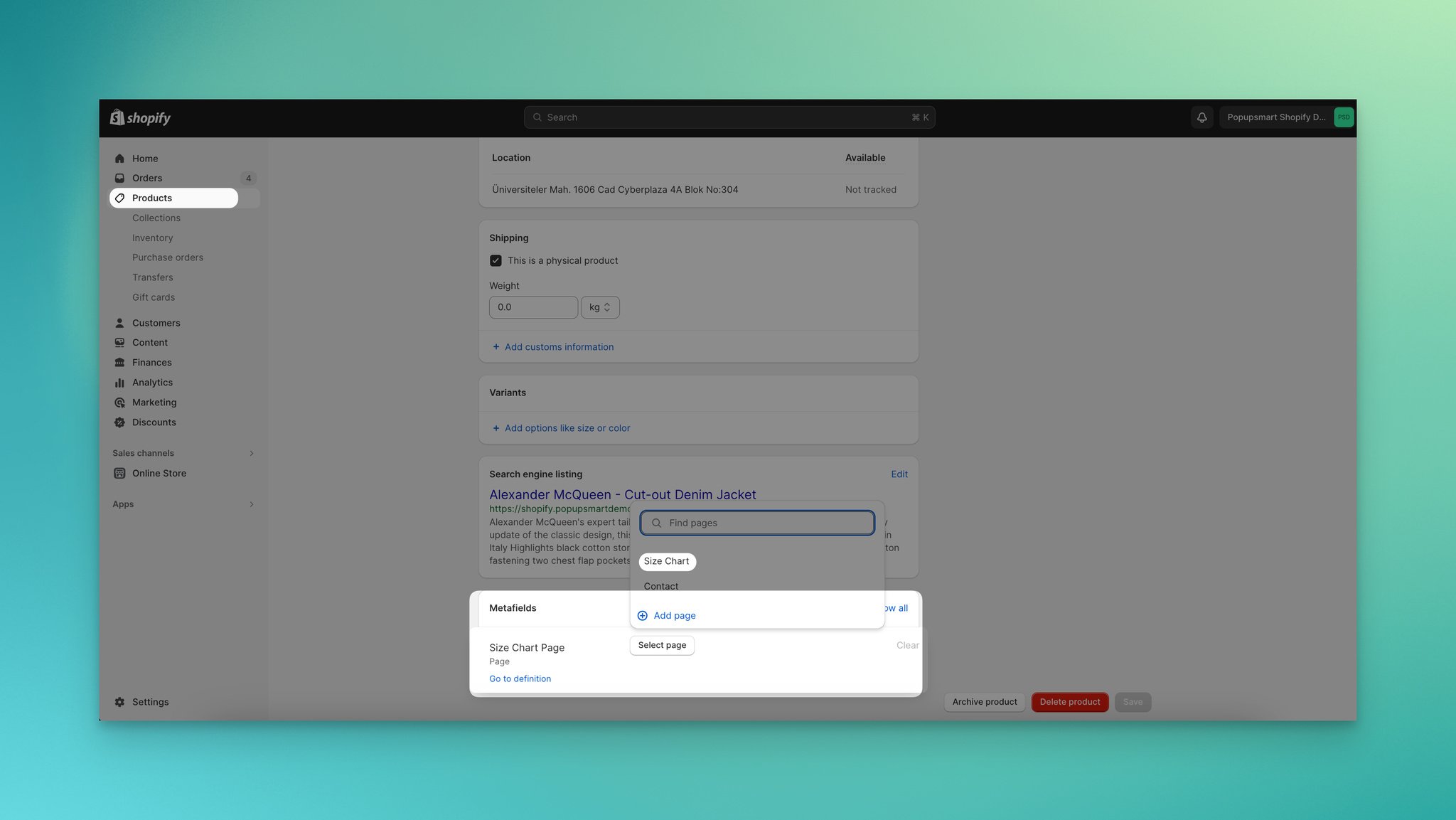Viewport: 1456px width, 820px height.
Task: Click the Customers sidebar icon
Action: tap(119, 323)
